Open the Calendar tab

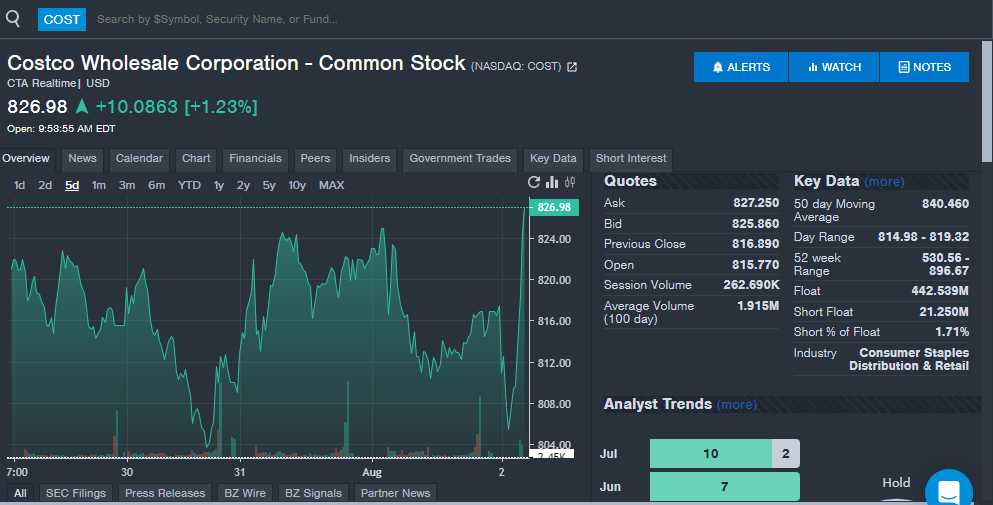[x=139, y=159]
